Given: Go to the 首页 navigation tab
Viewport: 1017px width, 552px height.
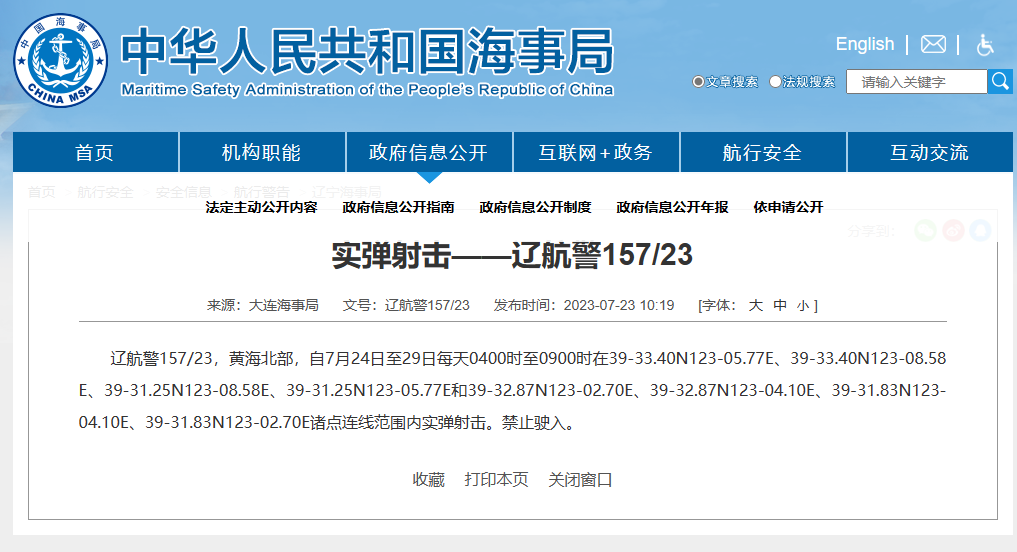Looking at the screenshot, I should pyautogui.click(x=95, y=153).
